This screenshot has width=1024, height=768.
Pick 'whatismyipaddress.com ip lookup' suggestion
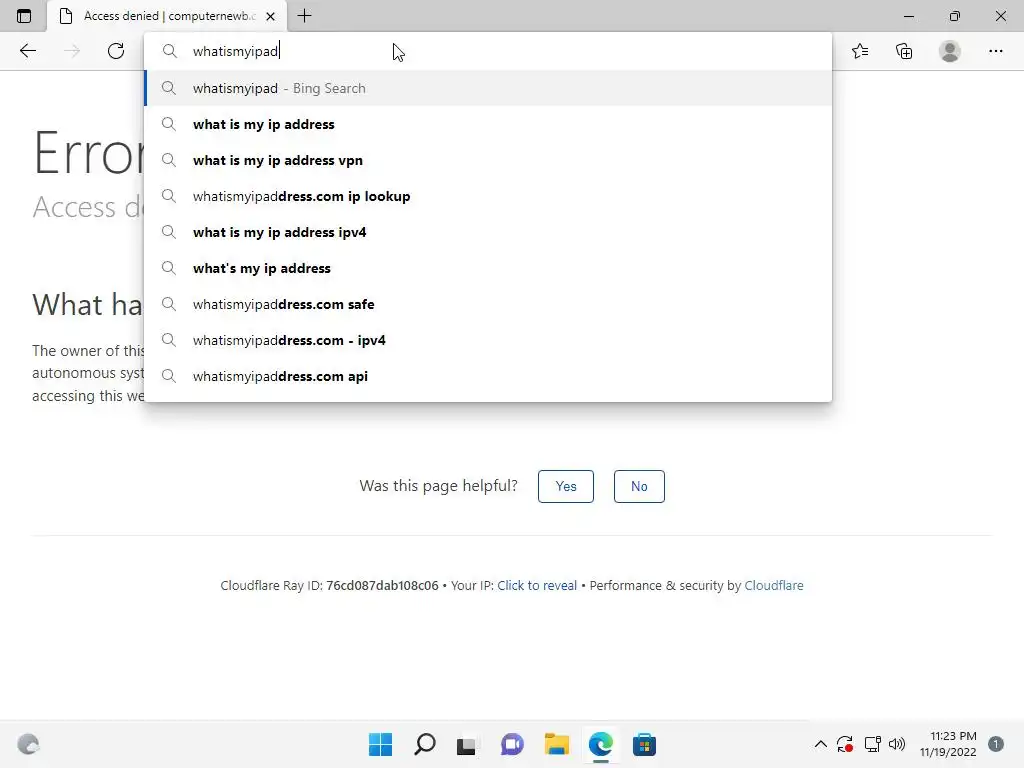(488, 196)
